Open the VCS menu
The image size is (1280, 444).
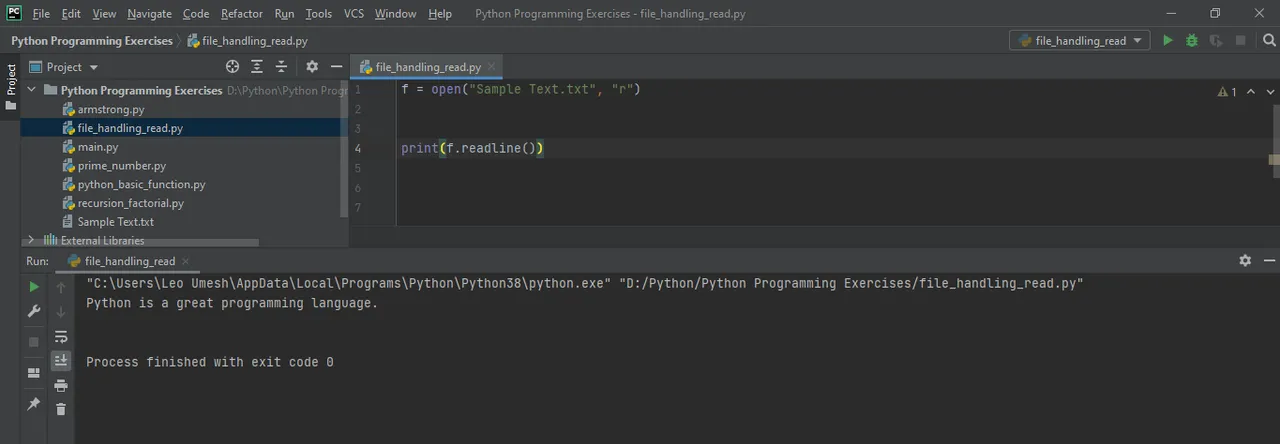click(x=354, y=14)
